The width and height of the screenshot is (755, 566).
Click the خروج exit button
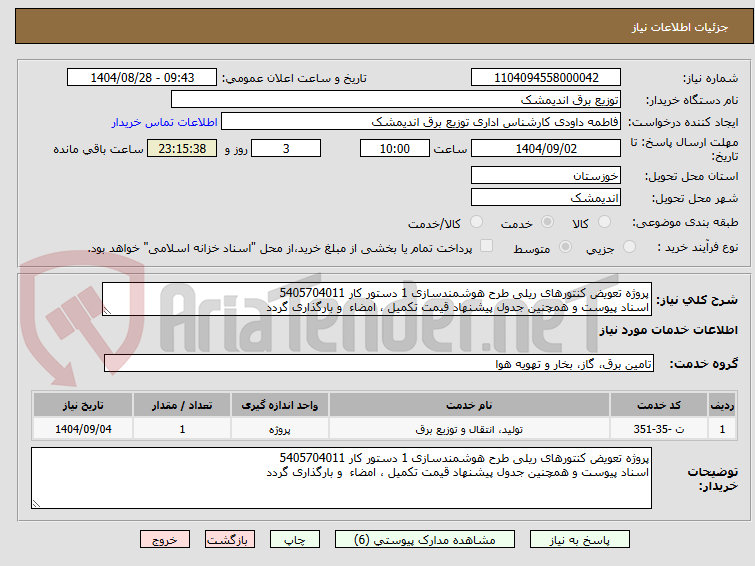coord(165,540)
